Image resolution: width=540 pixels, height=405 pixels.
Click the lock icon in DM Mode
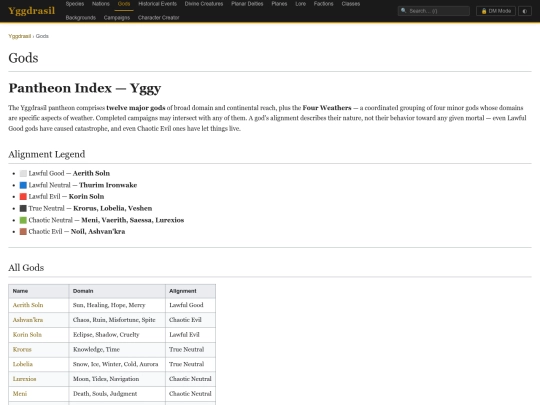[484, 11]
